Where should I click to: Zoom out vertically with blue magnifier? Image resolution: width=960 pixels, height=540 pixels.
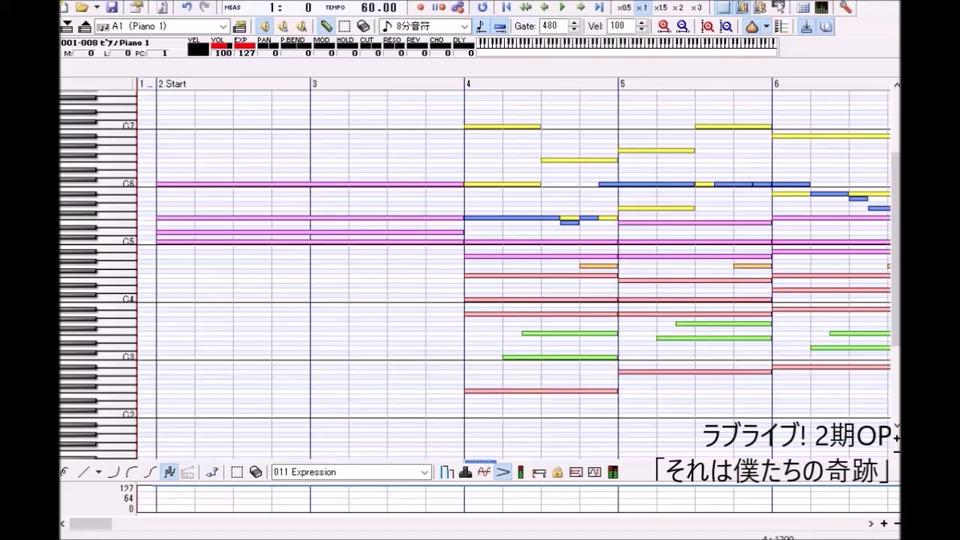(x=726, y=26)
